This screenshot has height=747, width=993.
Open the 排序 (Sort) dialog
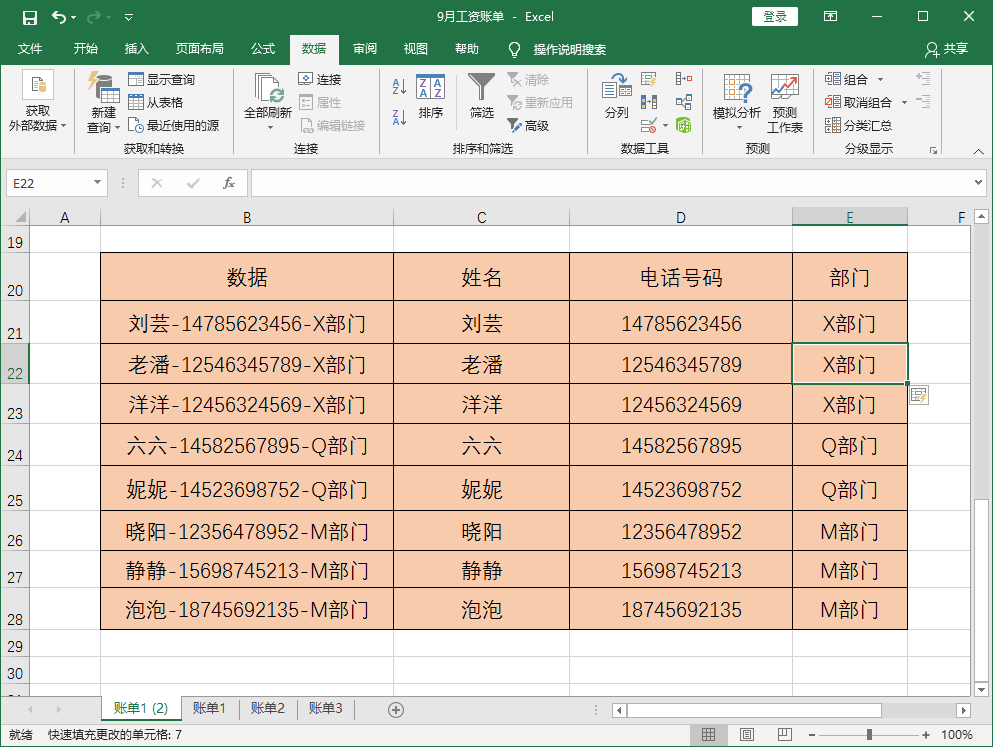pos(431,100)
